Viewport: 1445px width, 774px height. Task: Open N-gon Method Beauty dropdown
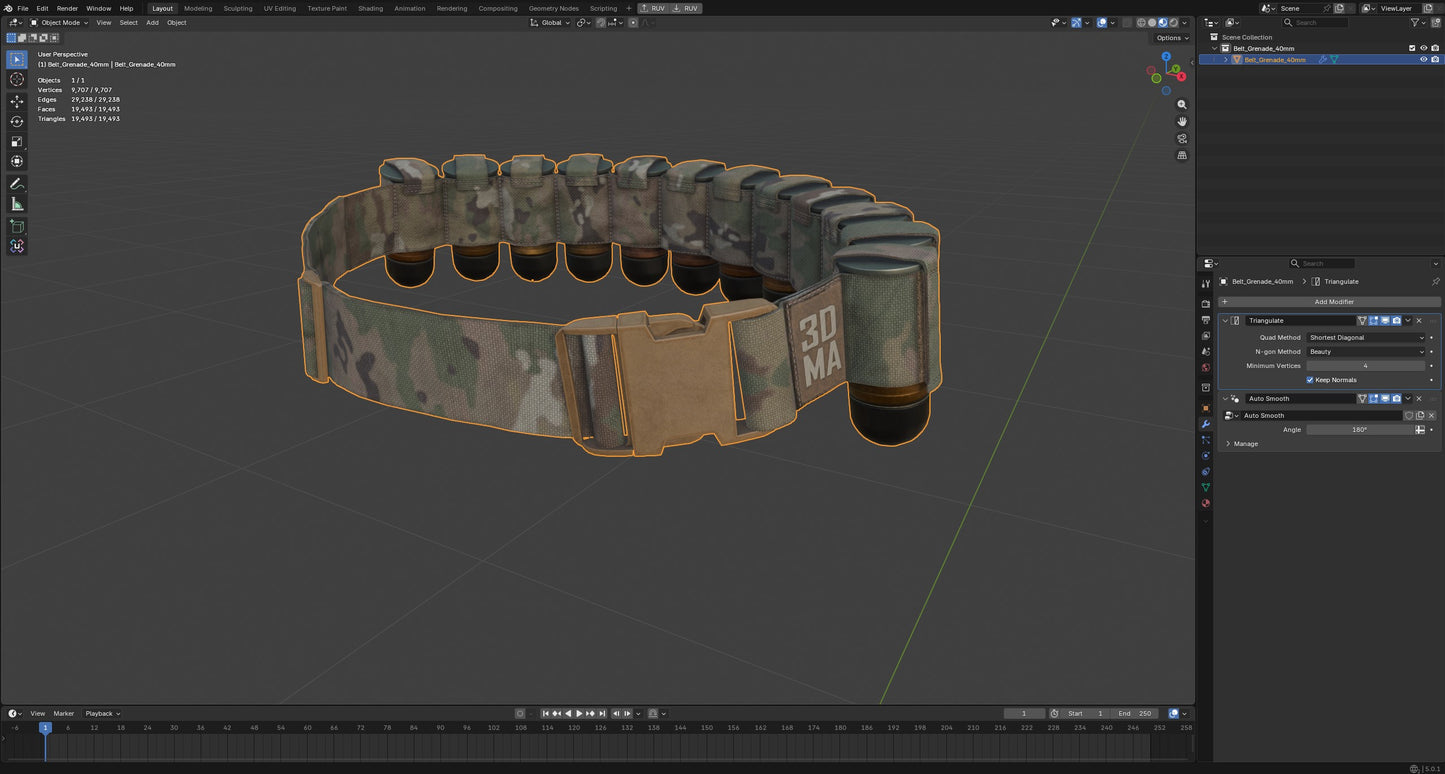pos(1366,351)
